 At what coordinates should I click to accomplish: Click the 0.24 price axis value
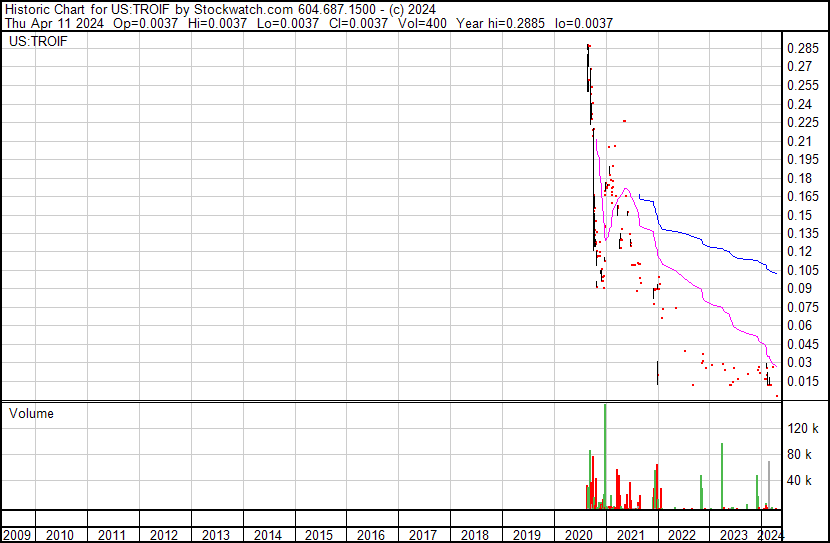[x=799, y=104]
